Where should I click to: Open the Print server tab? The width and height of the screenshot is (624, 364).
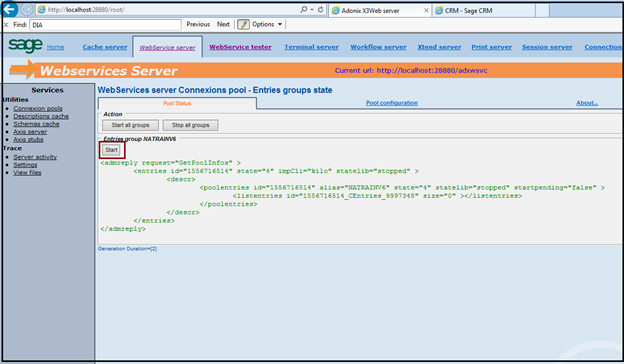(x=491, y=47)
